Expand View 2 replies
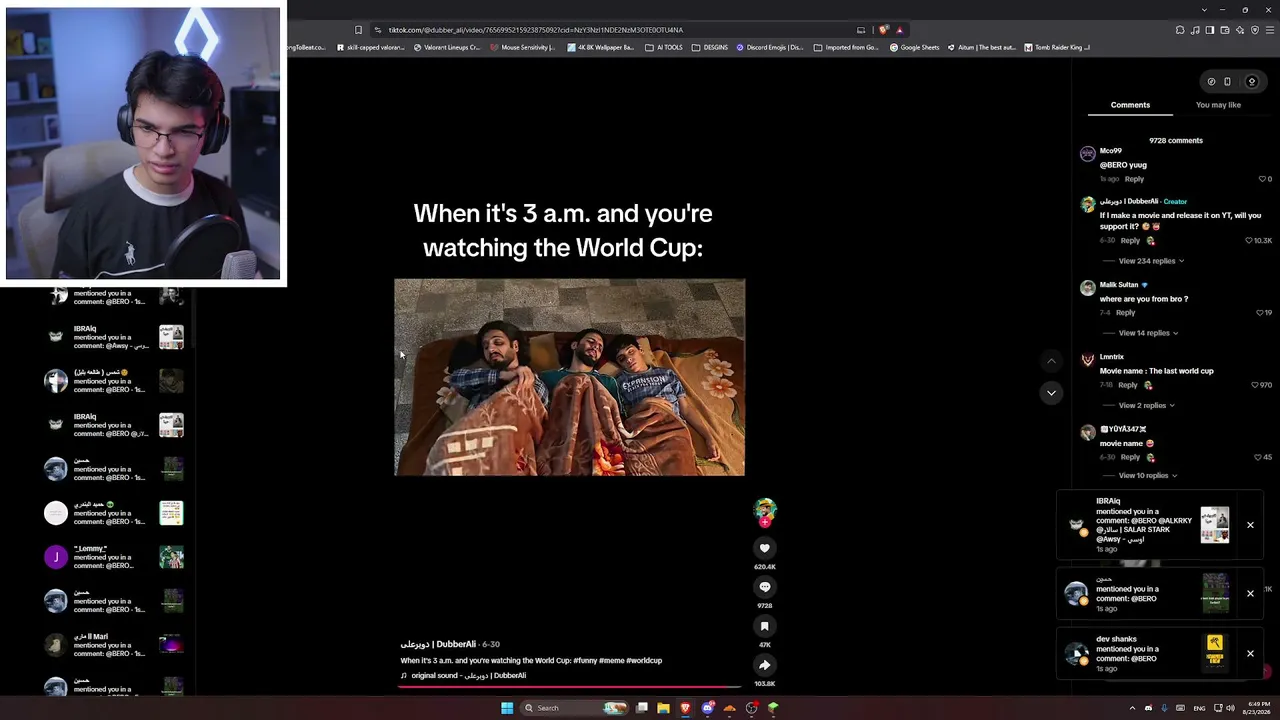Image resolution: width=1280 pixels, height=720 pixels. (1146, 406)
